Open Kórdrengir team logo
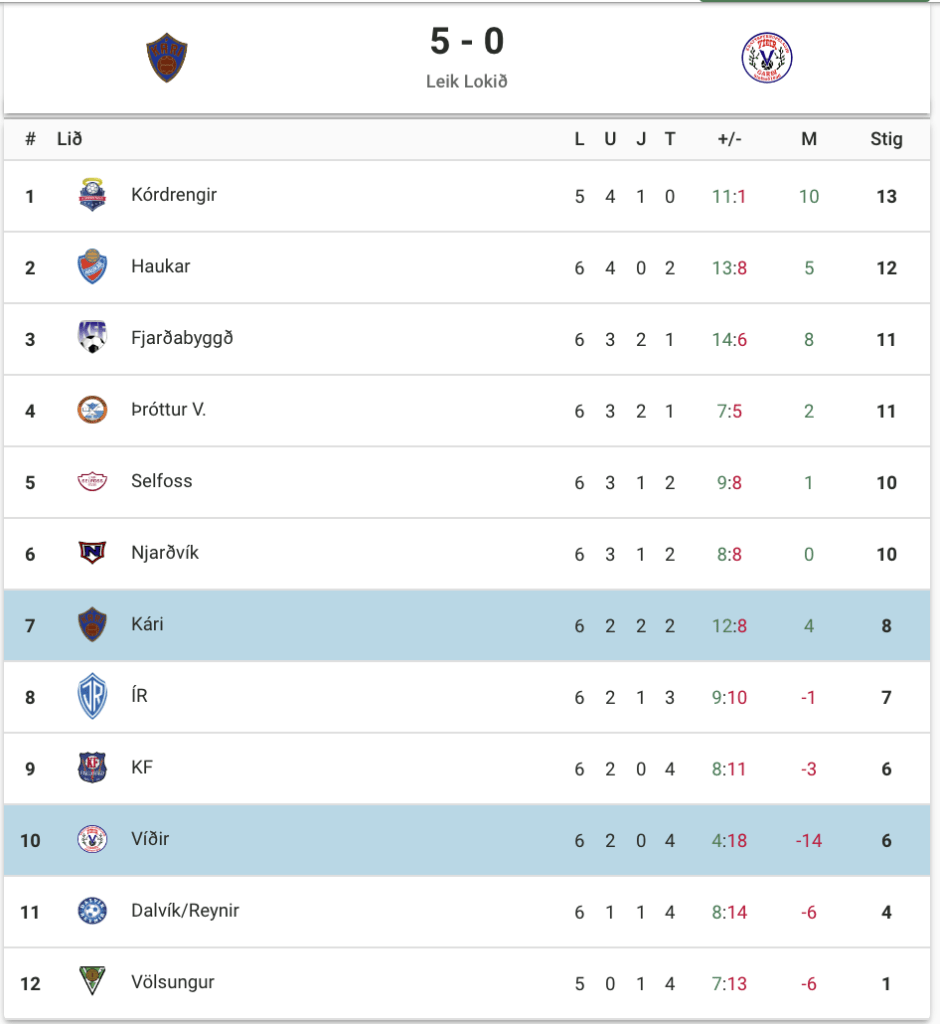940x1024 pixels. (92, 195)
